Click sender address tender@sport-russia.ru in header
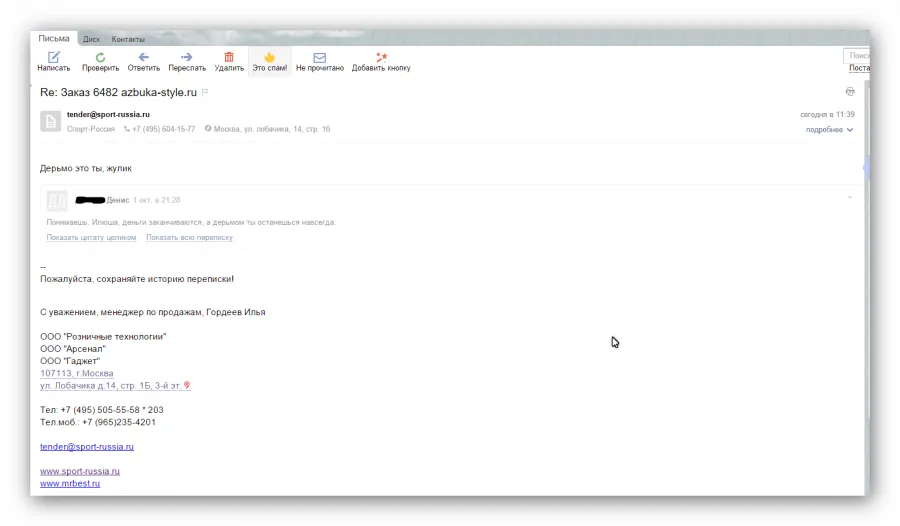 coord(108,114)
